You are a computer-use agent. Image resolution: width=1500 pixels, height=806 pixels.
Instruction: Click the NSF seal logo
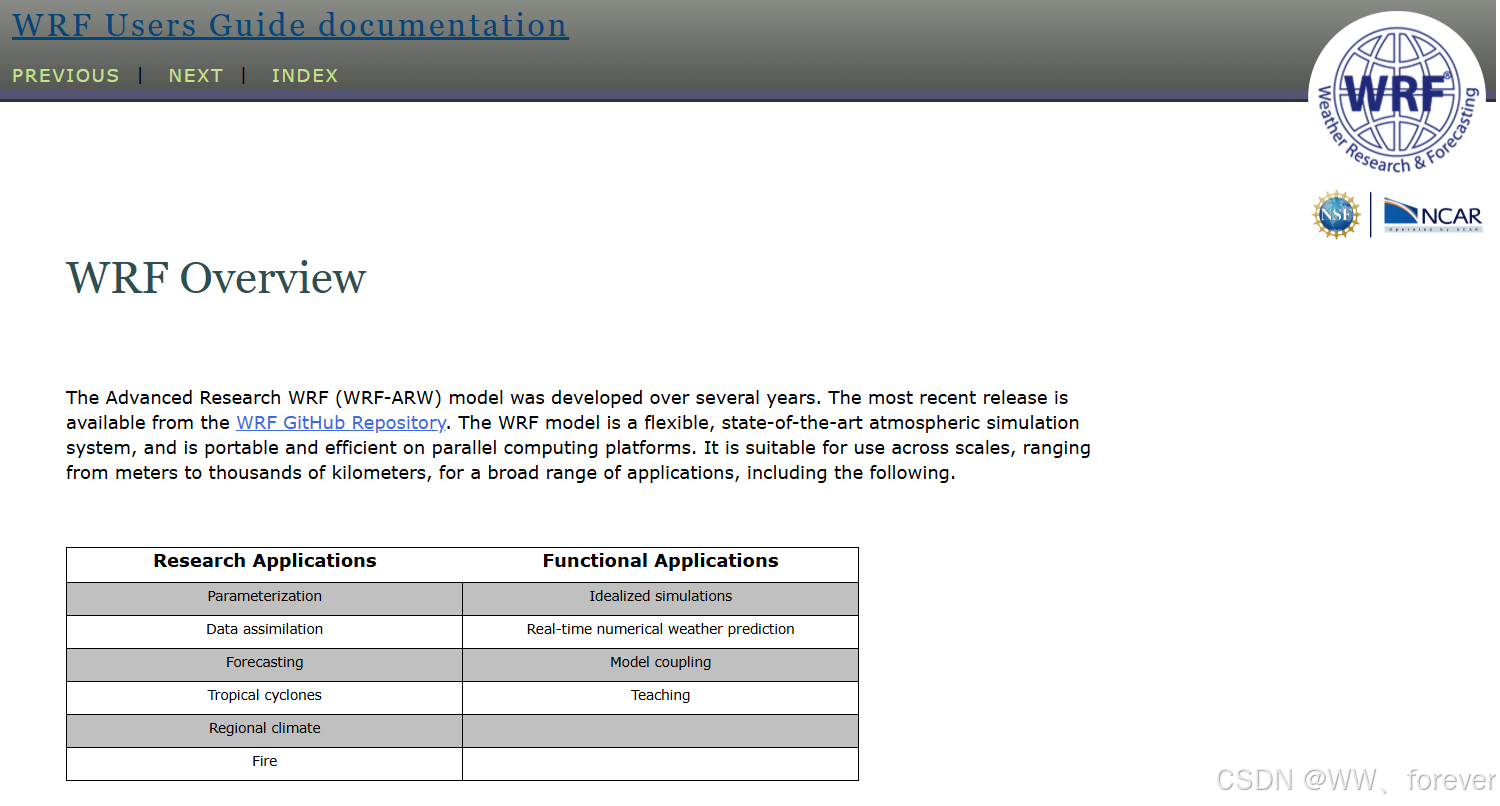pyautogui.click(x=1336, y=215)
